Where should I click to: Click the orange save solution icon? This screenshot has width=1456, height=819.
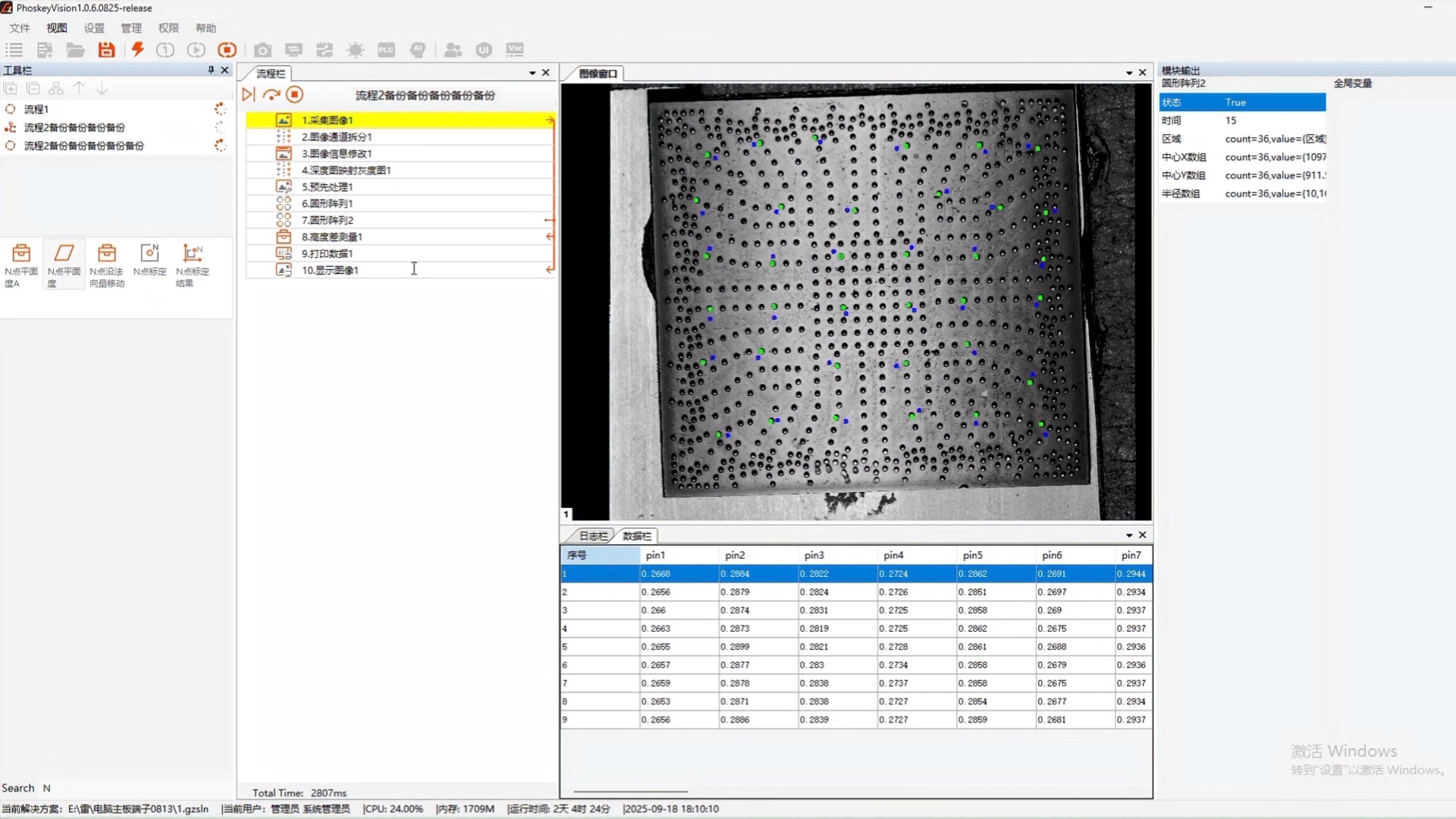pyautogui.click(x=106, y=50)
